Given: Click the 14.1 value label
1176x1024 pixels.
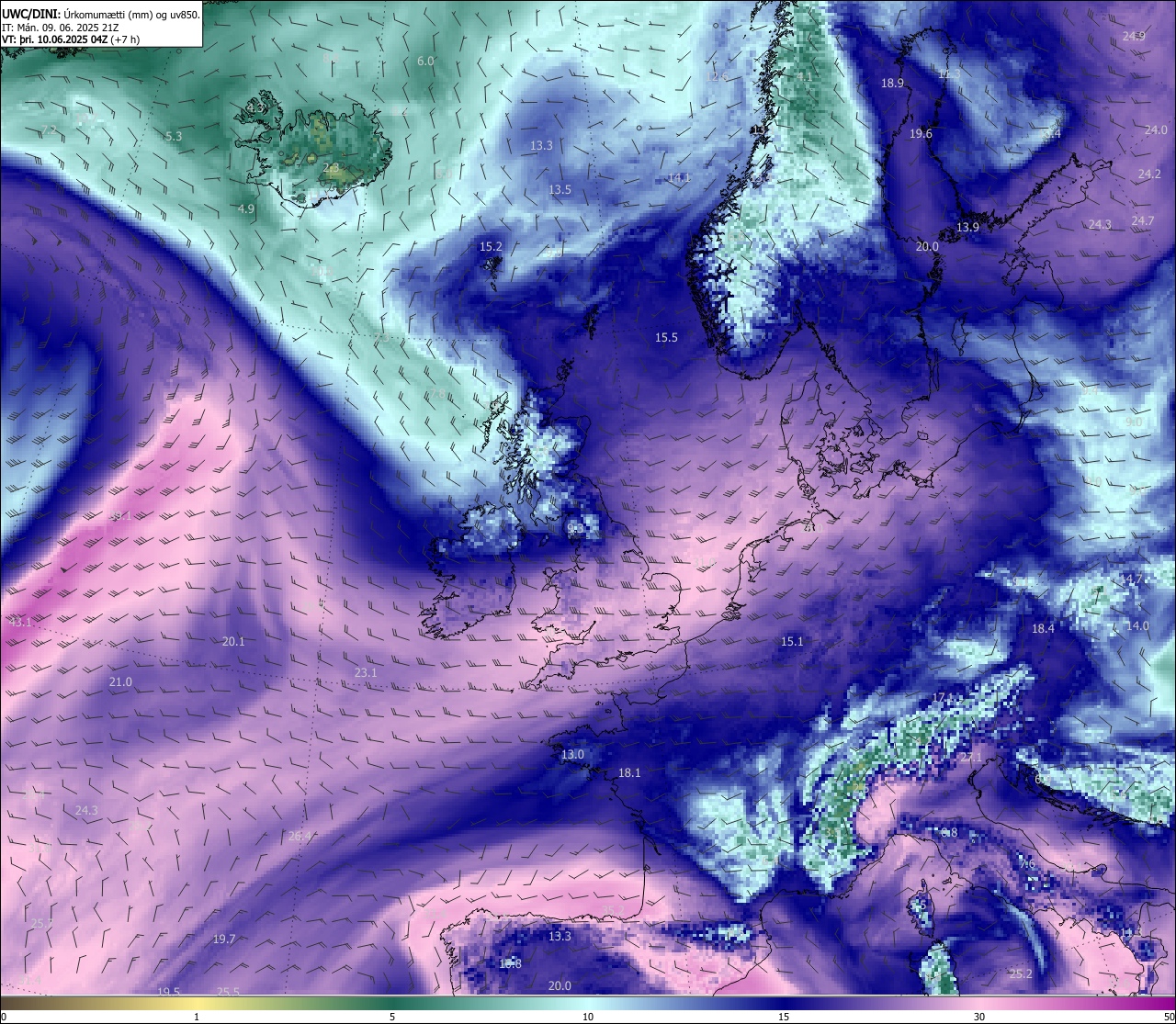Looking at the screenshot, I should coord(679,178).
